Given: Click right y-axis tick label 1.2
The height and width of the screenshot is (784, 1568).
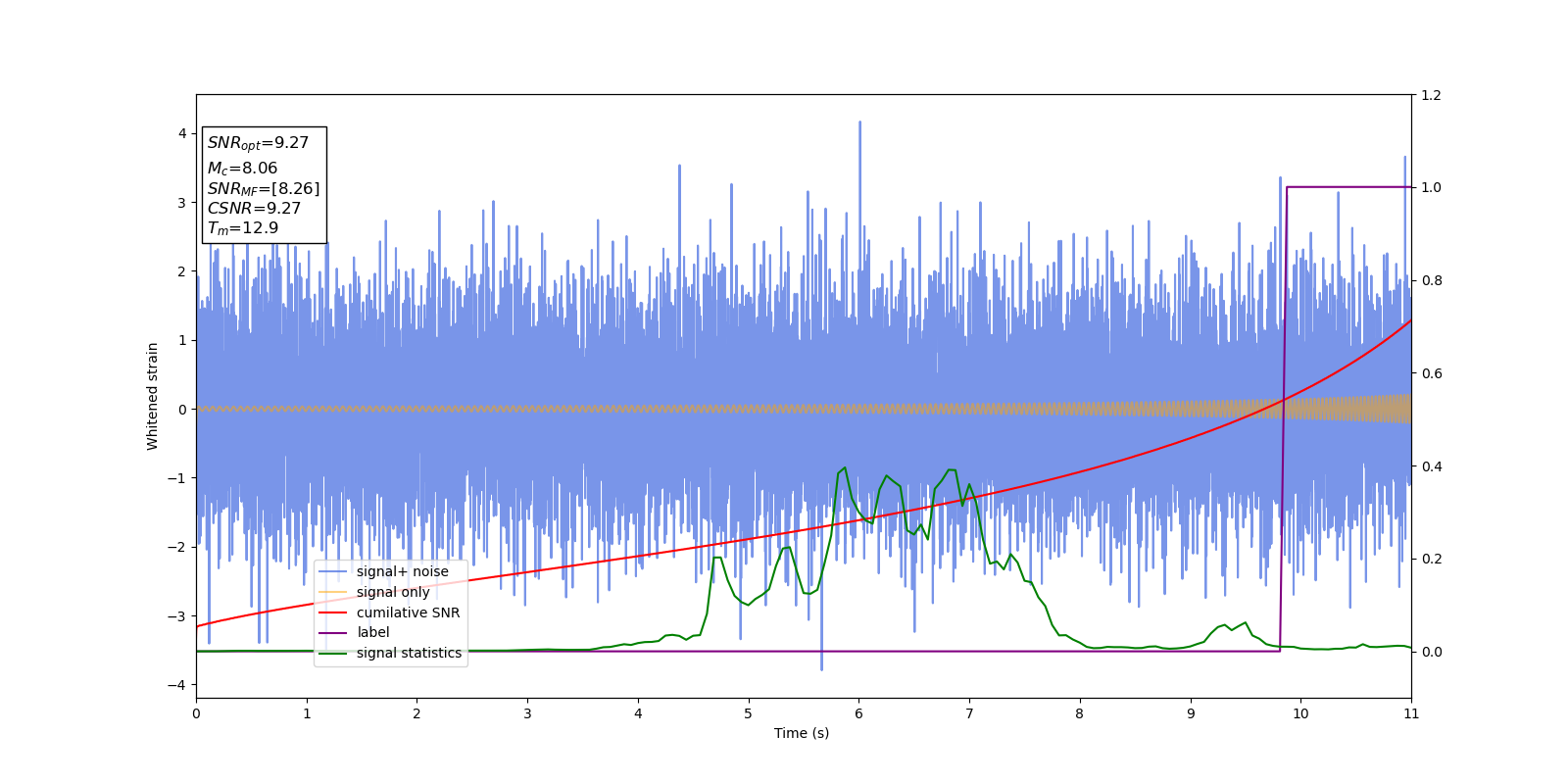Looking at the screenshot, I should [1431, 95].
